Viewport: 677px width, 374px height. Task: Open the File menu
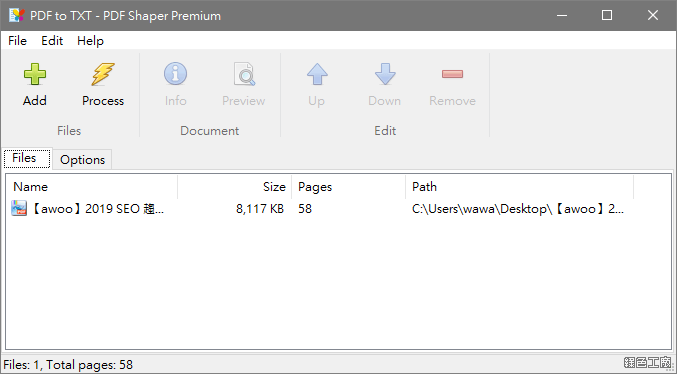point(17,41)
